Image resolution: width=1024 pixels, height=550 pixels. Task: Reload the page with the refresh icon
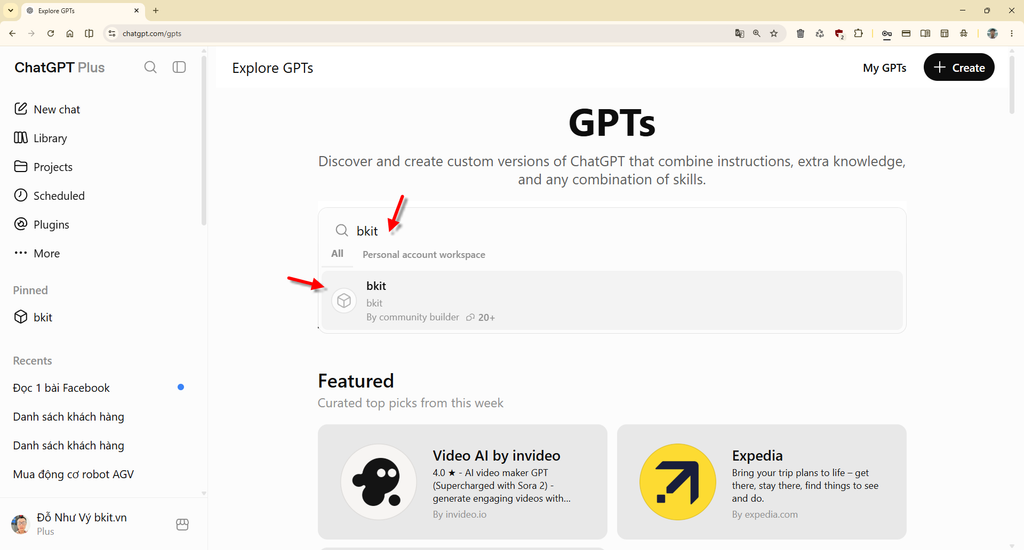click(x=50, y=33)
